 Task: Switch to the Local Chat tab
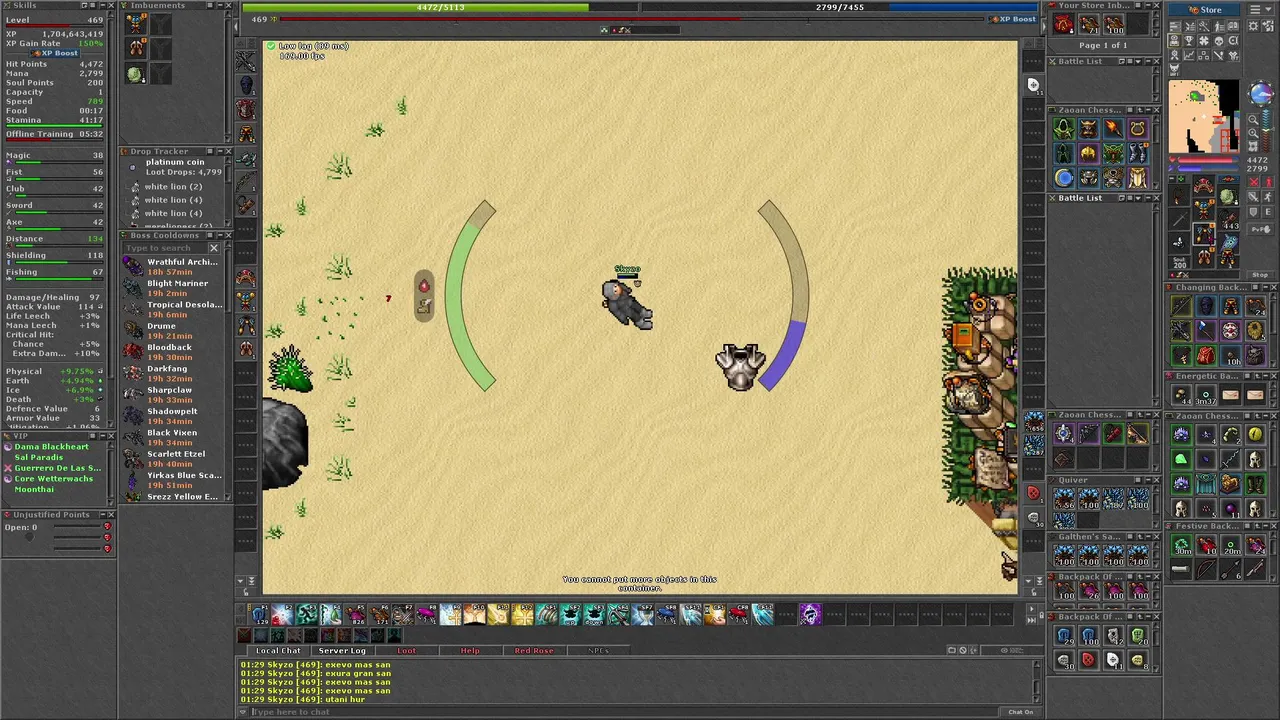tap(278, 650)
